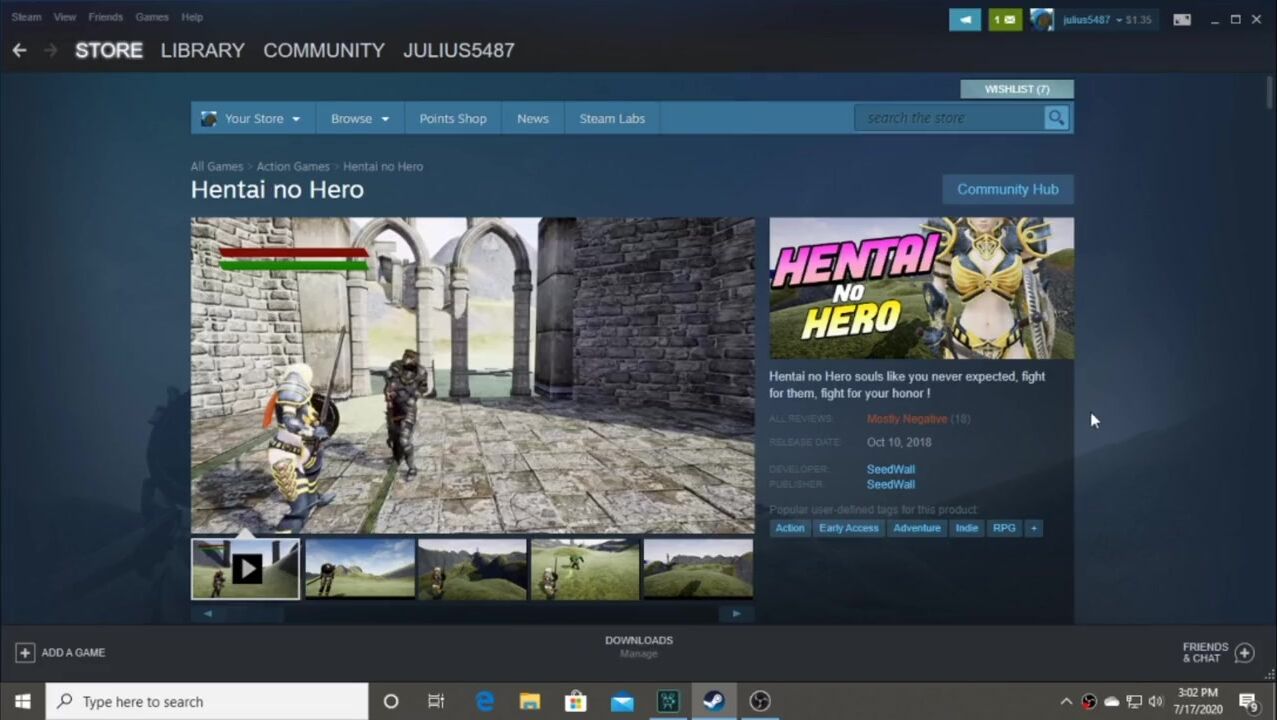Open the LIBRARY tab

[x=202, y=50]
